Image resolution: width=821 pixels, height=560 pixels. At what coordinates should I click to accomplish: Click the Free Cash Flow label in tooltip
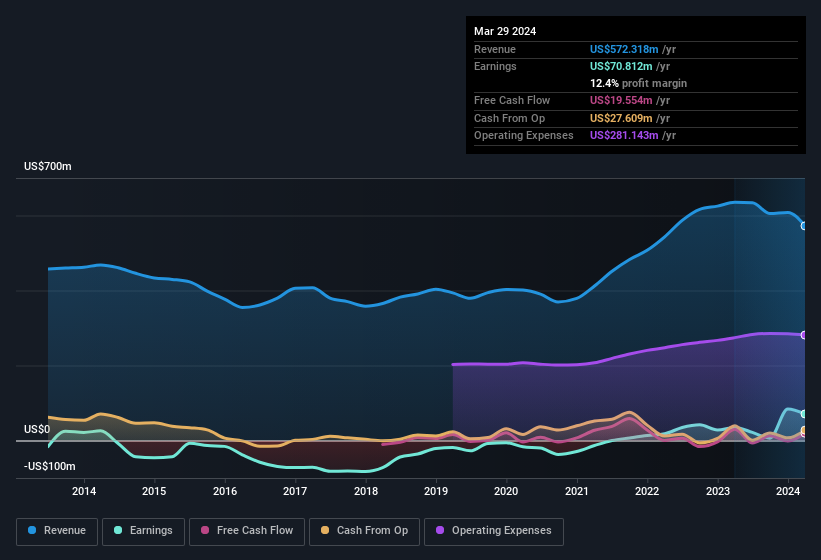tap(512, 100)
